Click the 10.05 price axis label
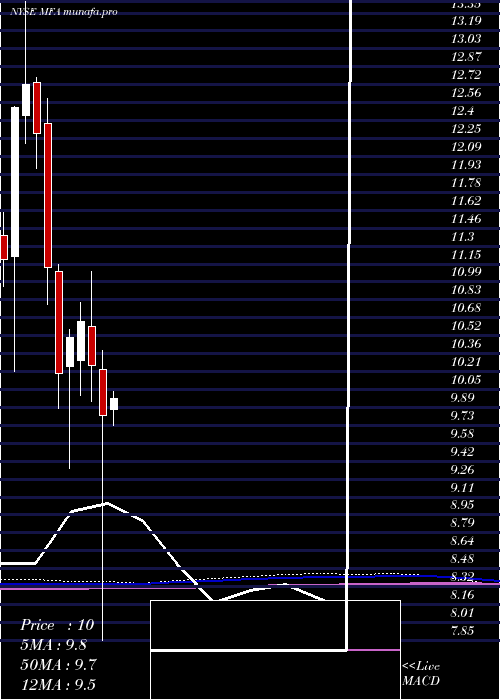This screenshot has width=500, height=700. tap(466, 380)
